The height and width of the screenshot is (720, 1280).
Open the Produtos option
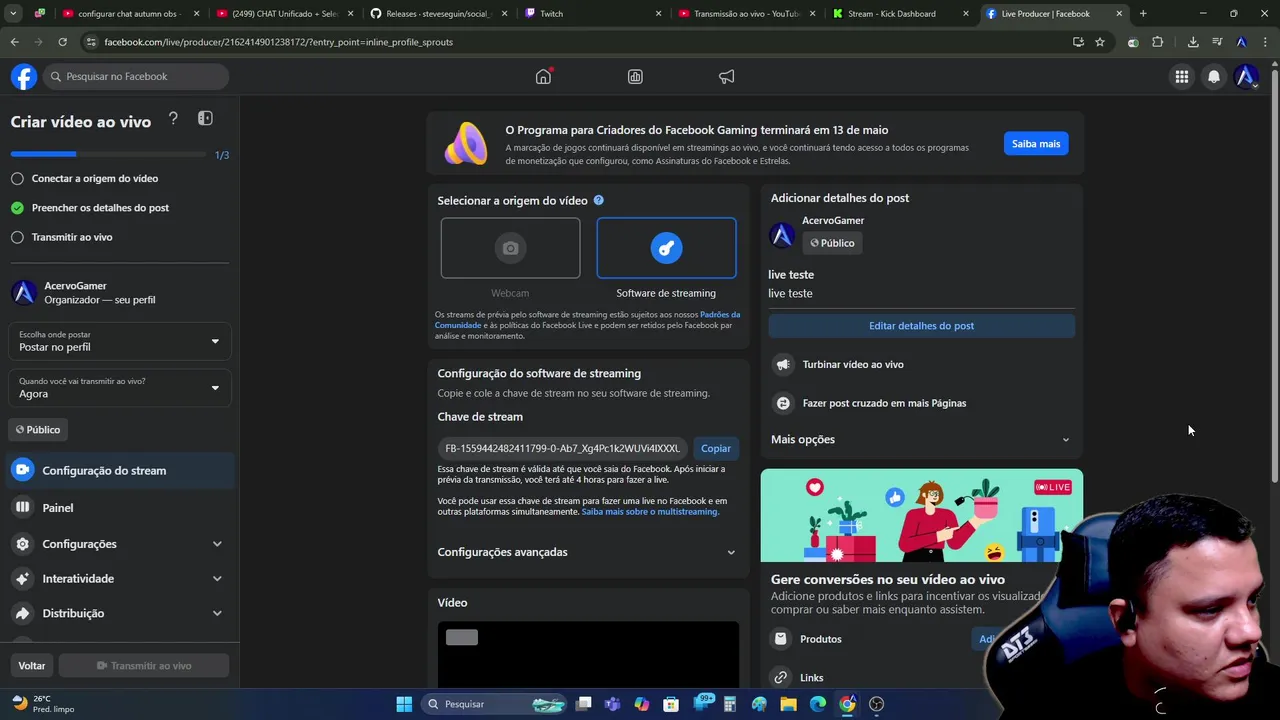click(x=820, y=639)
